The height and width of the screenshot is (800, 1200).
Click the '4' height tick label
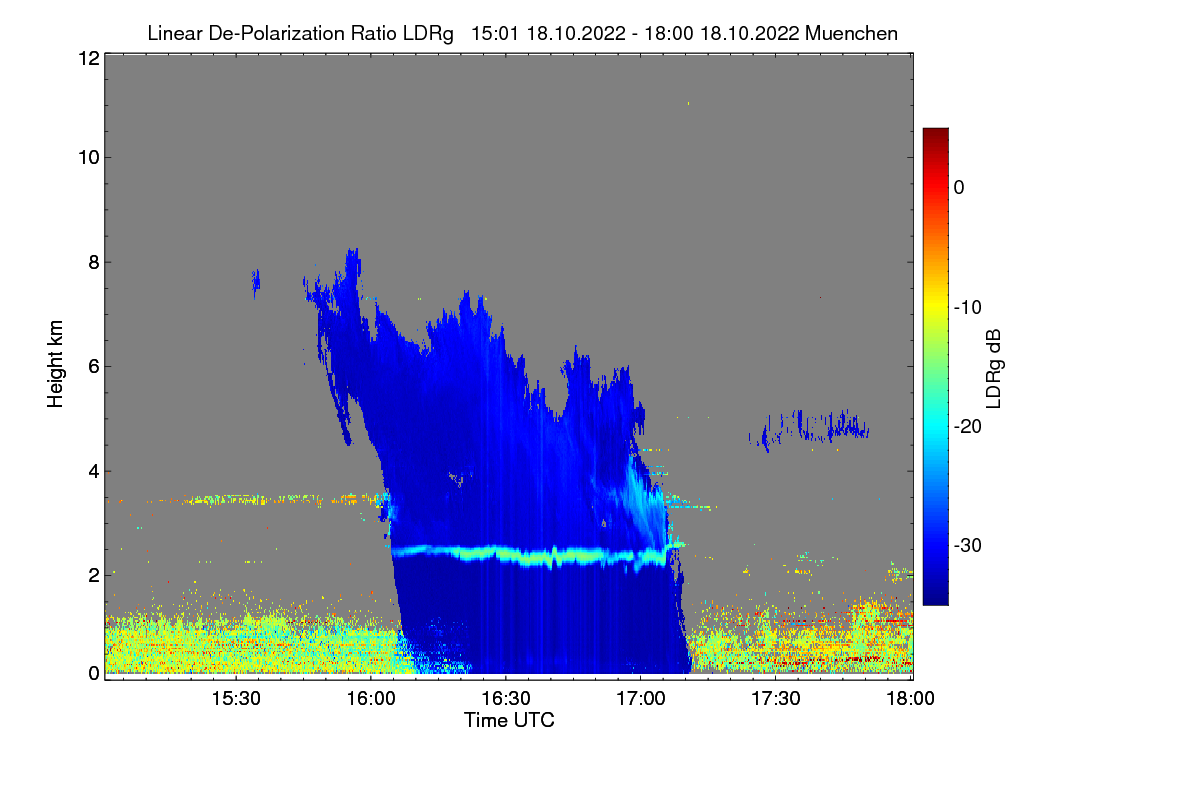point(93,471)
